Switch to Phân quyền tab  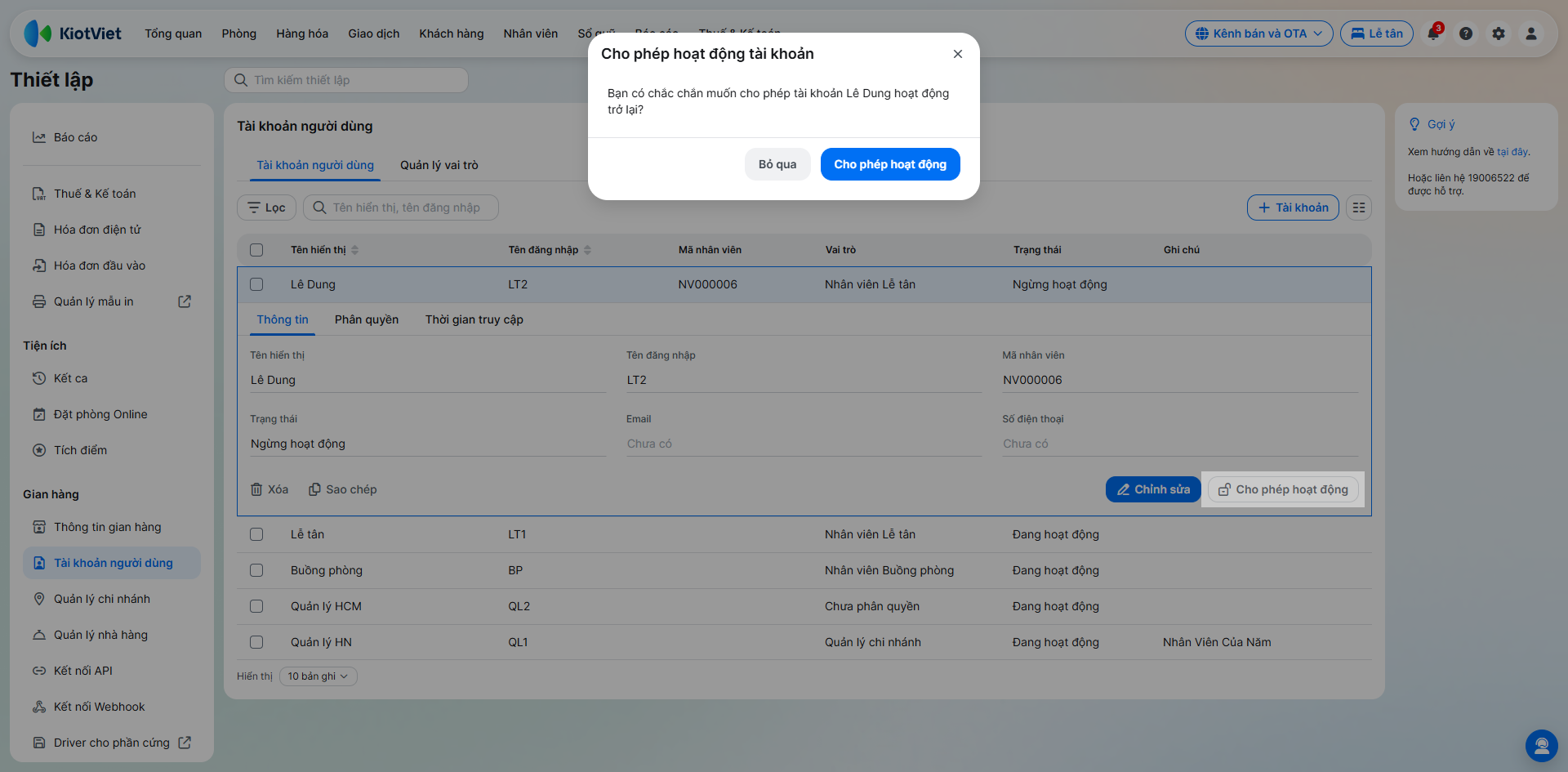pyautogui.click(x=367, y=319)
